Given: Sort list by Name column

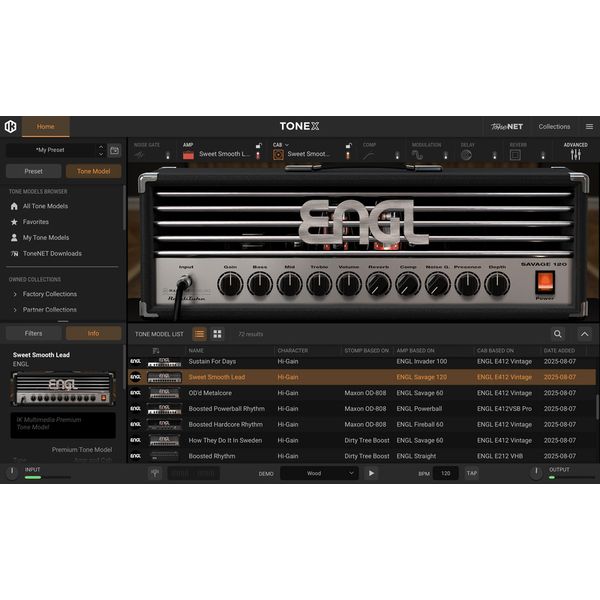Looking at the screenshot, I should (x=196, y=351).
